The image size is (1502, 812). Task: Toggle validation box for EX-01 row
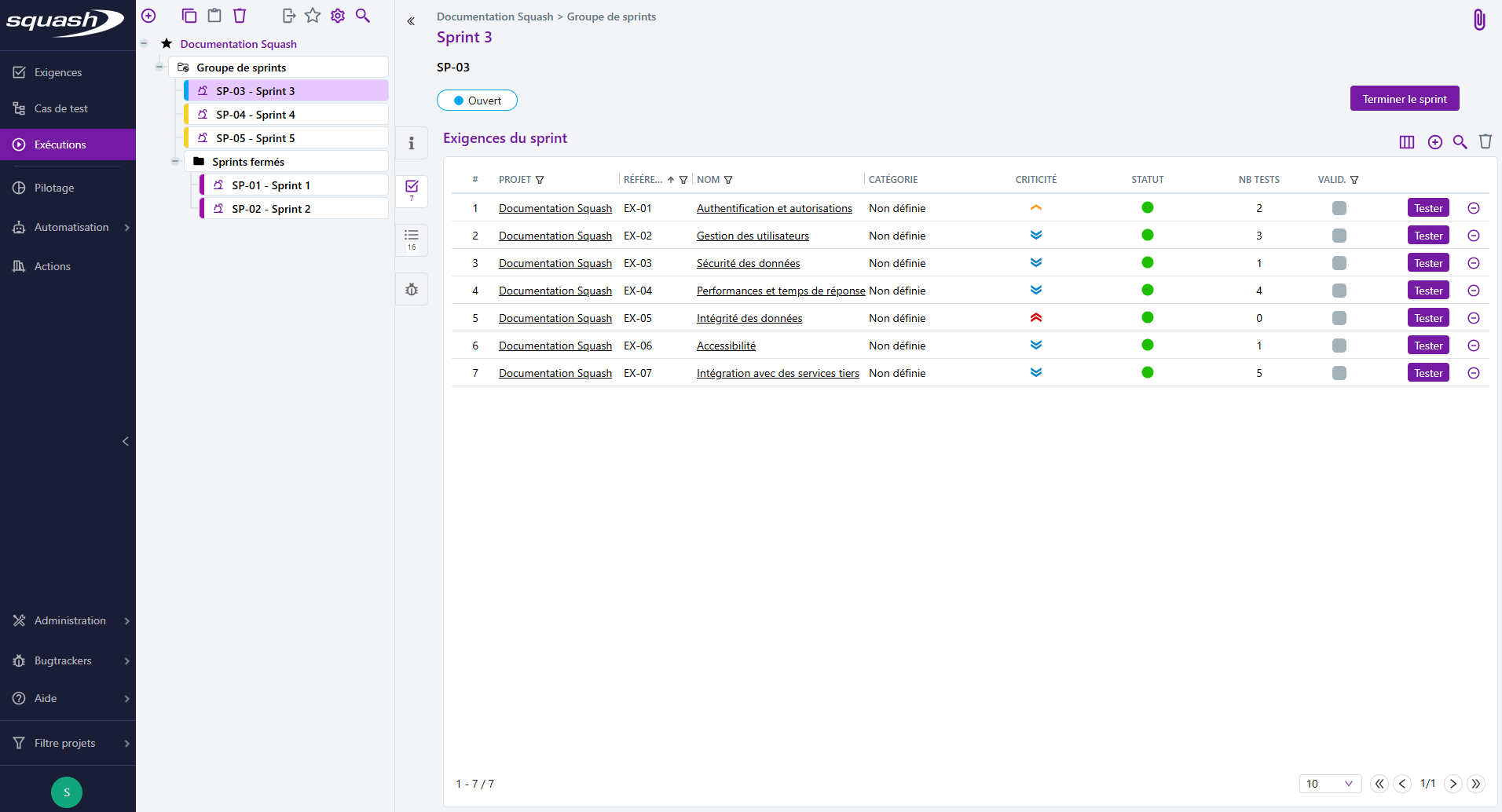click(x=1339, y=208)
